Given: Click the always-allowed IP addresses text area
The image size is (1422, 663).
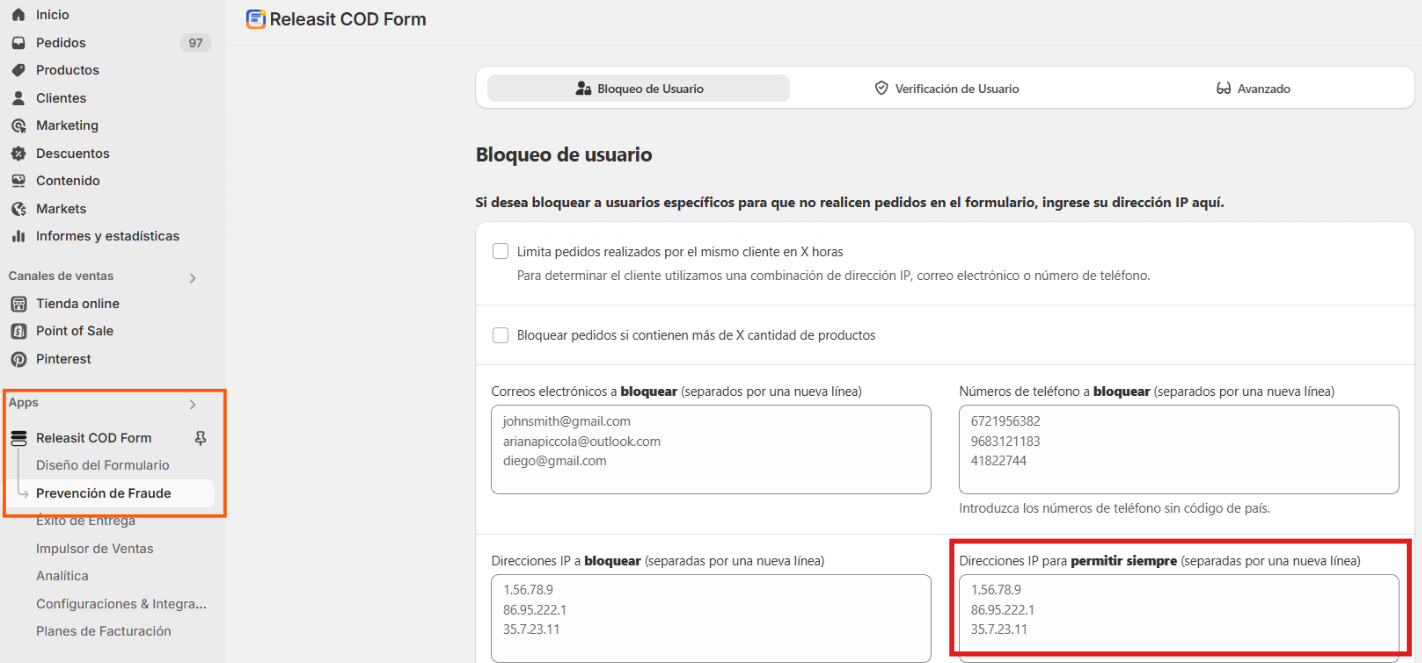Looking at the screenshot, I should click(1179, 618).
